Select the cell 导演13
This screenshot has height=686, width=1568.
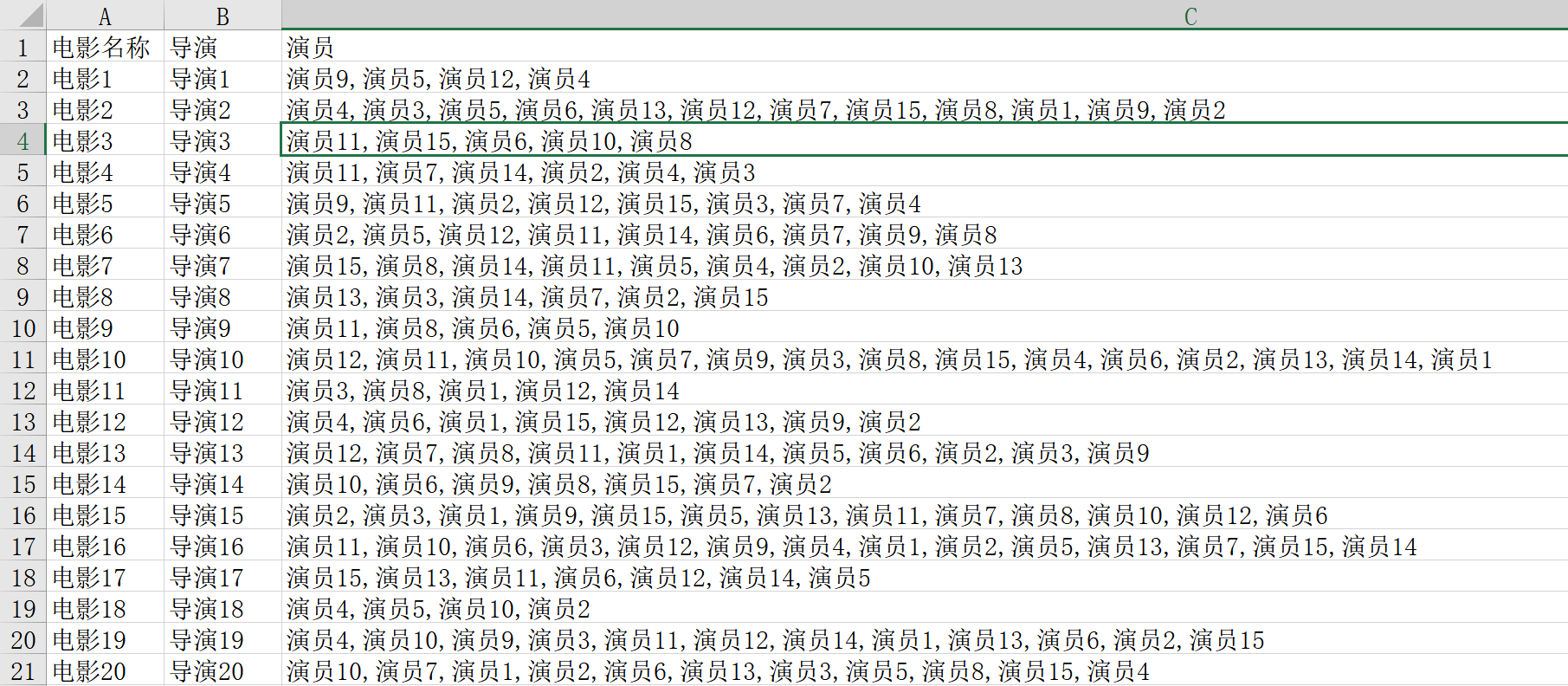pyautogui.click(x=223, y=452)
